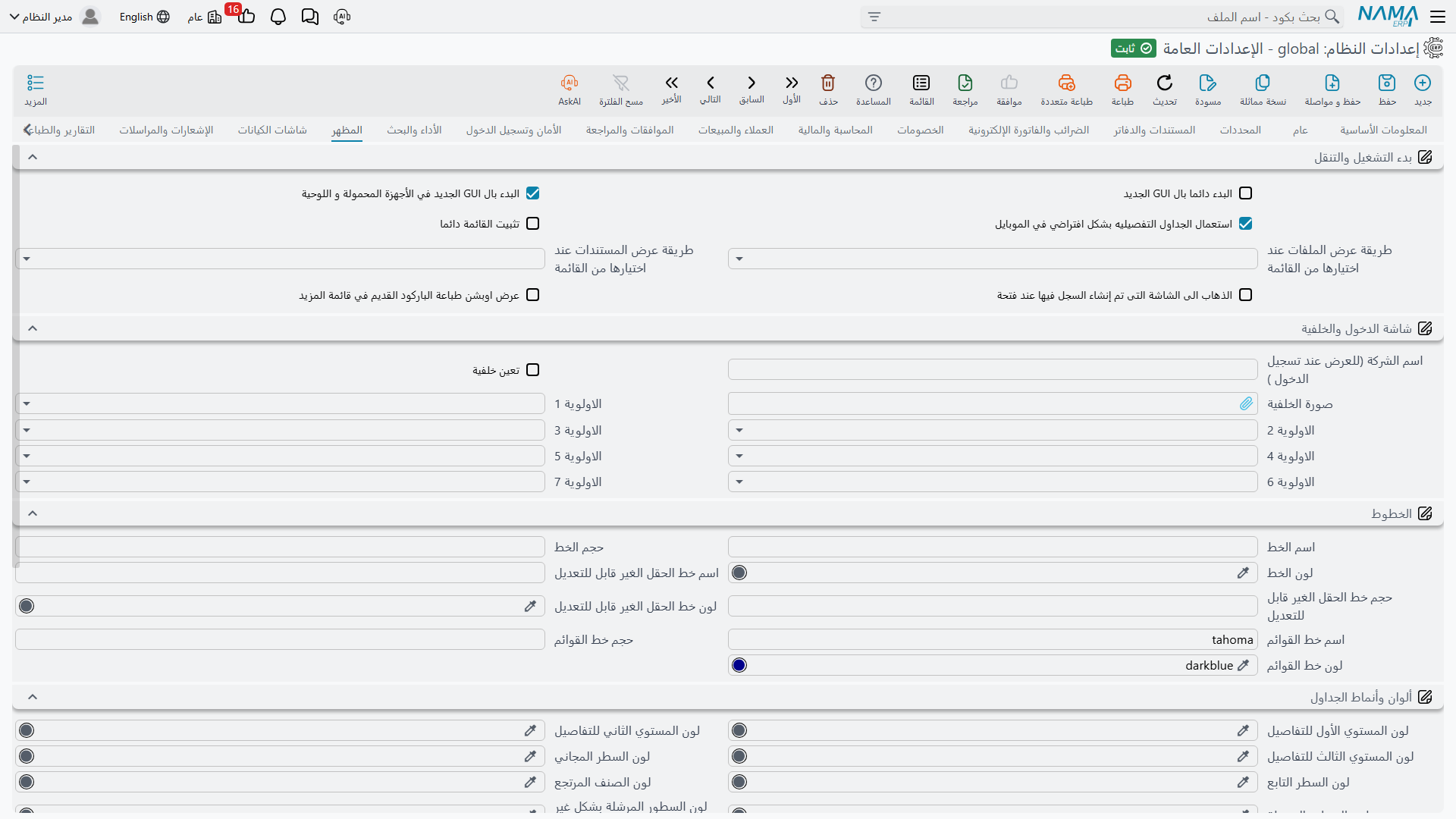The width and height of the screenshot is (1456, 819).
Task: Switch to عام tab
Action: 1301,130
